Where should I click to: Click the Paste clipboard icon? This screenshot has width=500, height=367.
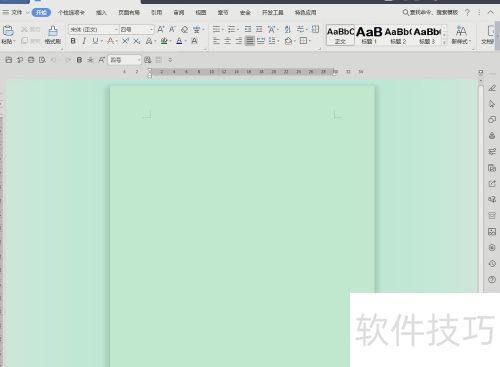8,31
